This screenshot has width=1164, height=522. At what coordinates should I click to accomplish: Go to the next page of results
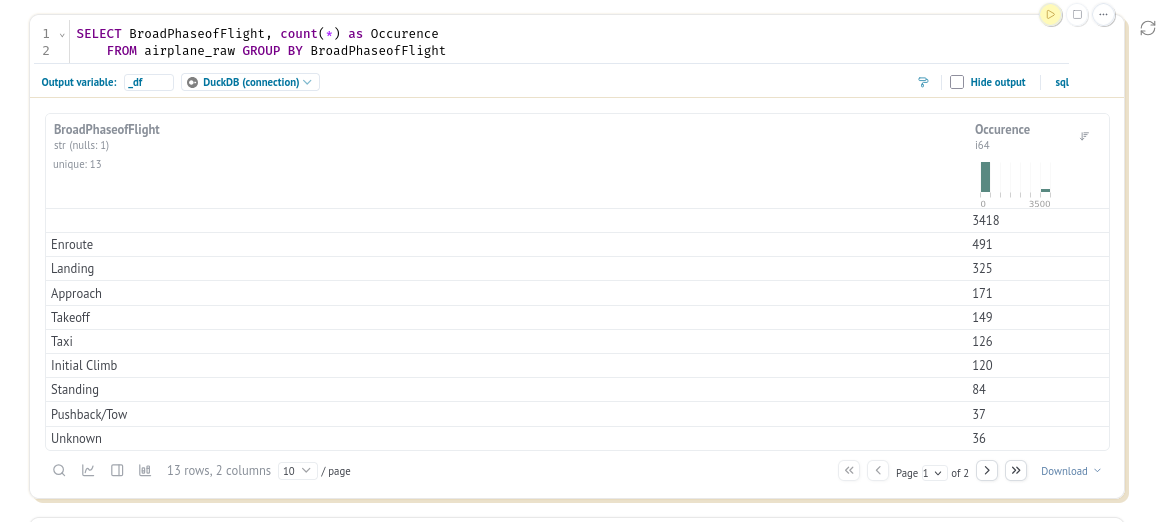click(x=987, y=470)
